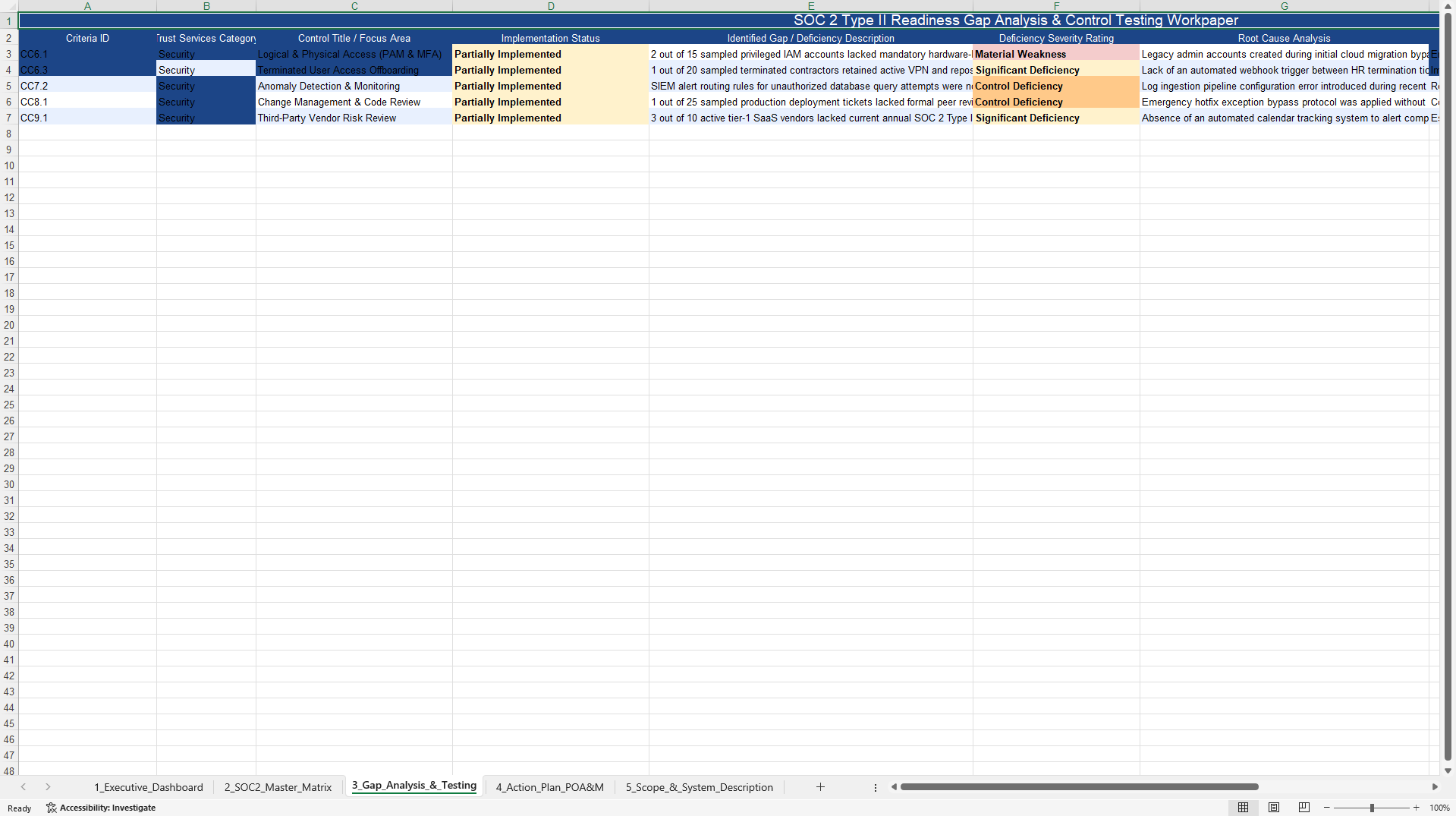Open 5_Scope_&_System_Description sheet tab

pyautogui.click(x=700, y=787)
